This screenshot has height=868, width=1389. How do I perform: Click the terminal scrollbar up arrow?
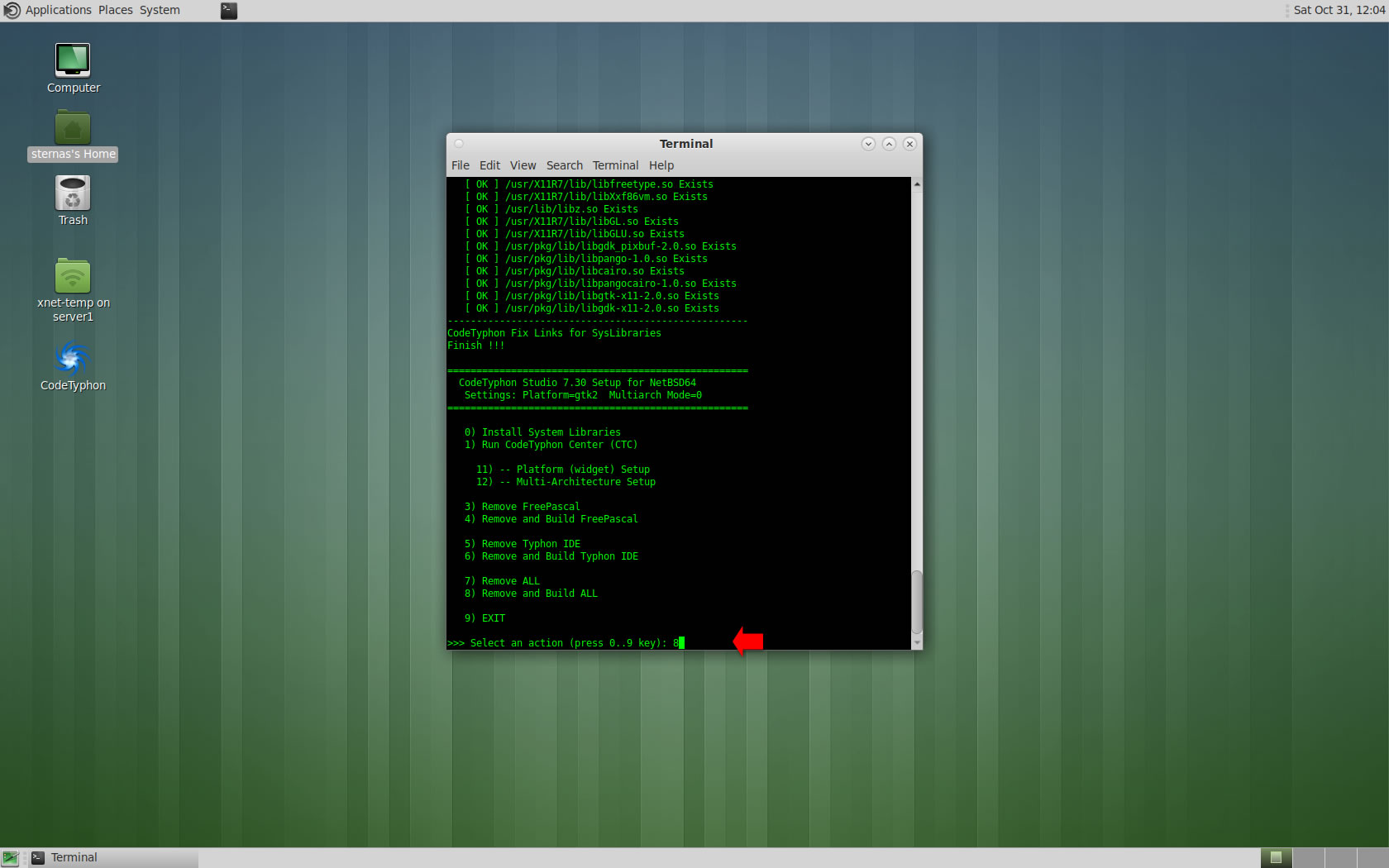click(x=917, y=184)
